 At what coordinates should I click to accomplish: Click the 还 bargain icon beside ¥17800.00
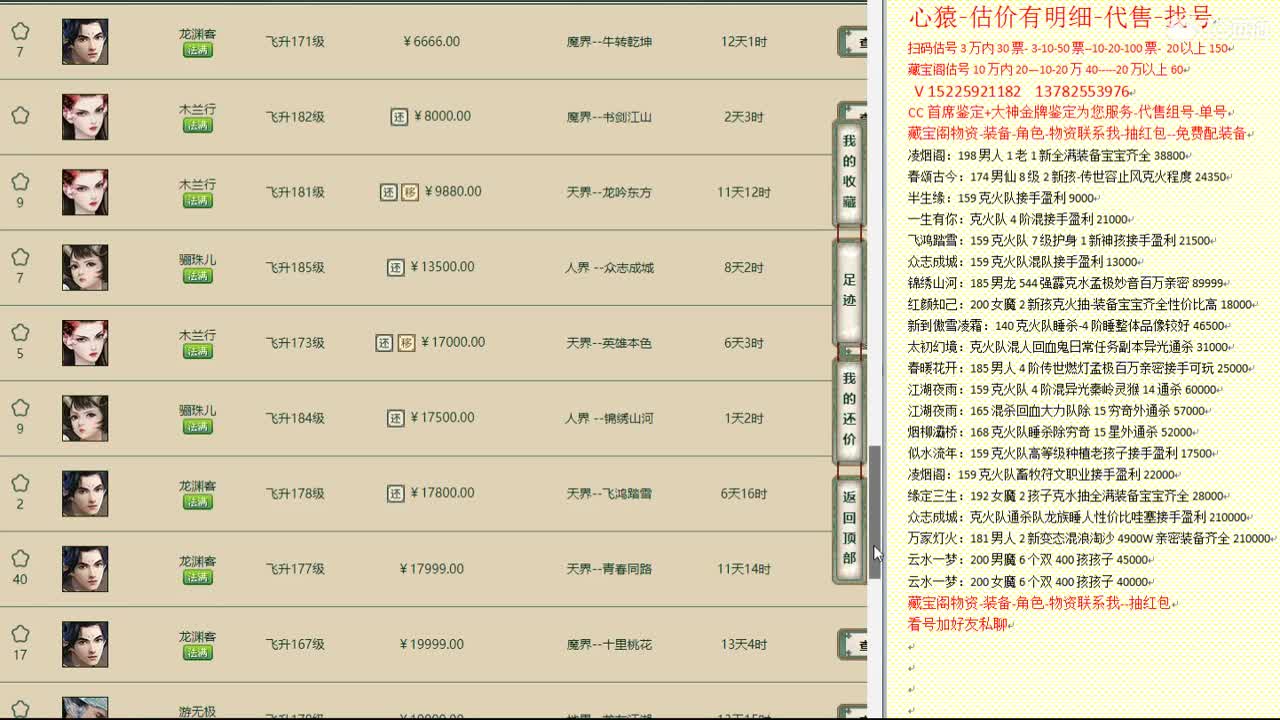click(x=396, y=493)
